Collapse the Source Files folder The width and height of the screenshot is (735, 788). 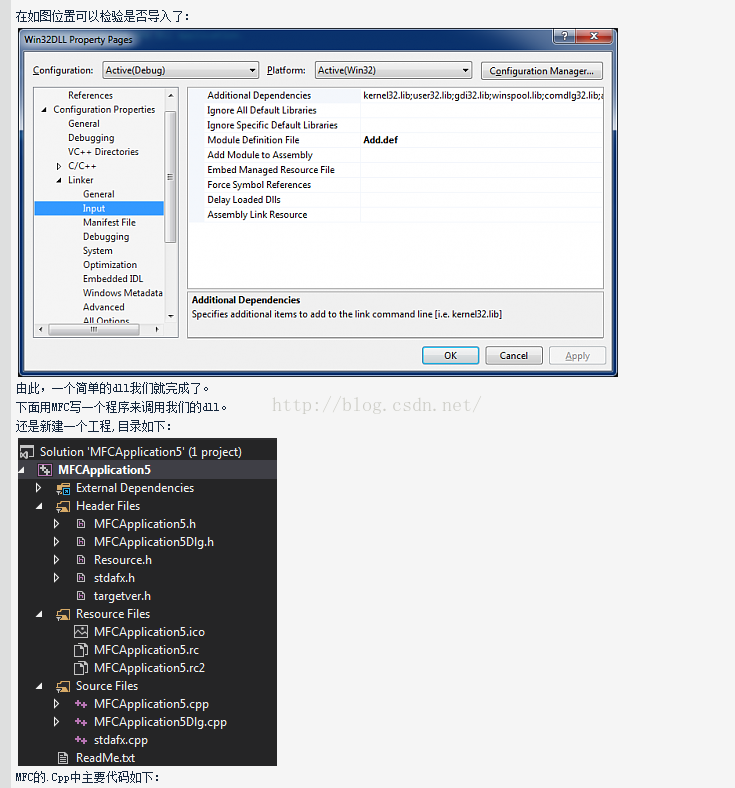(x=39, y=686)
